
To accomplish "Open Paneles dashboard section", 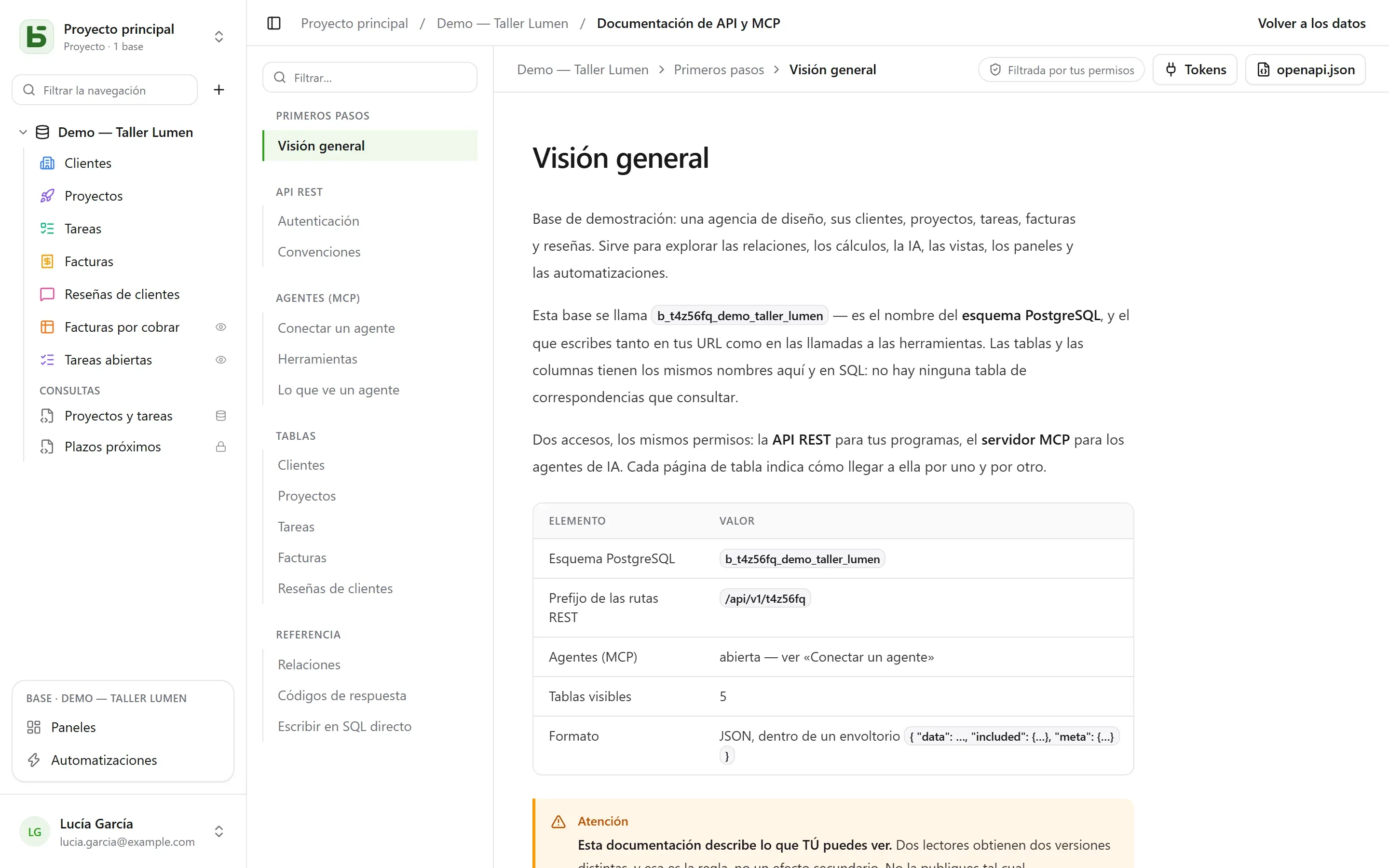I will coord(123,727).
